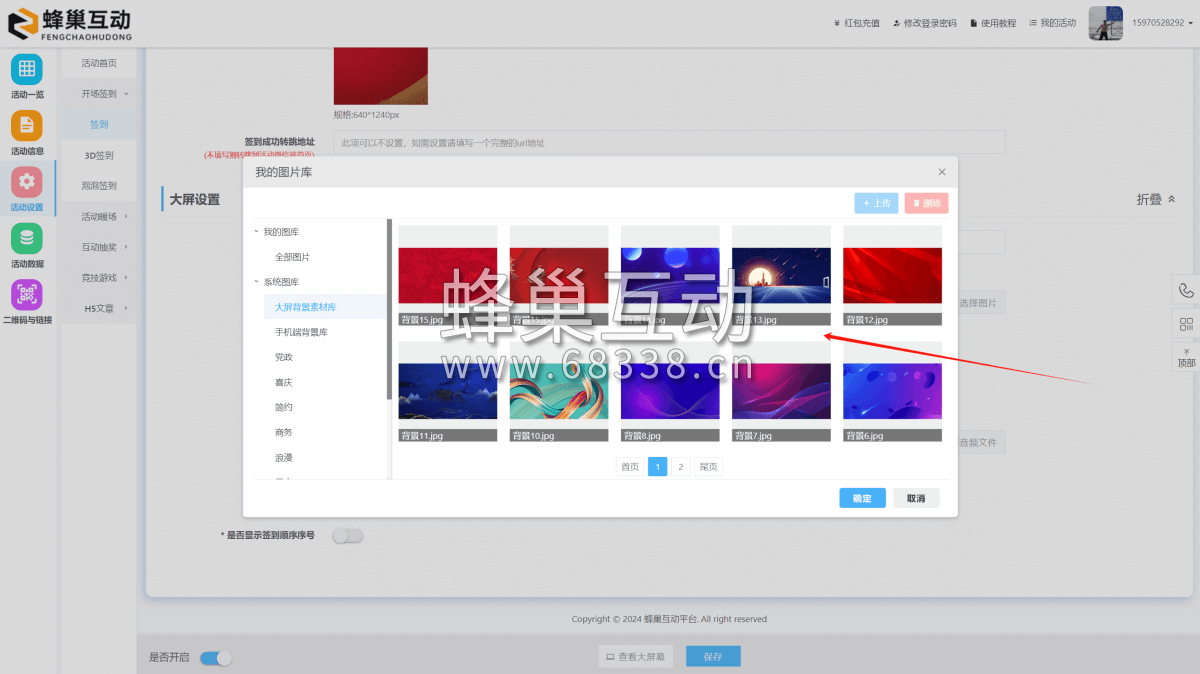
Task: Collapse the 系统图库 tree node
Action: click(257, 282)
